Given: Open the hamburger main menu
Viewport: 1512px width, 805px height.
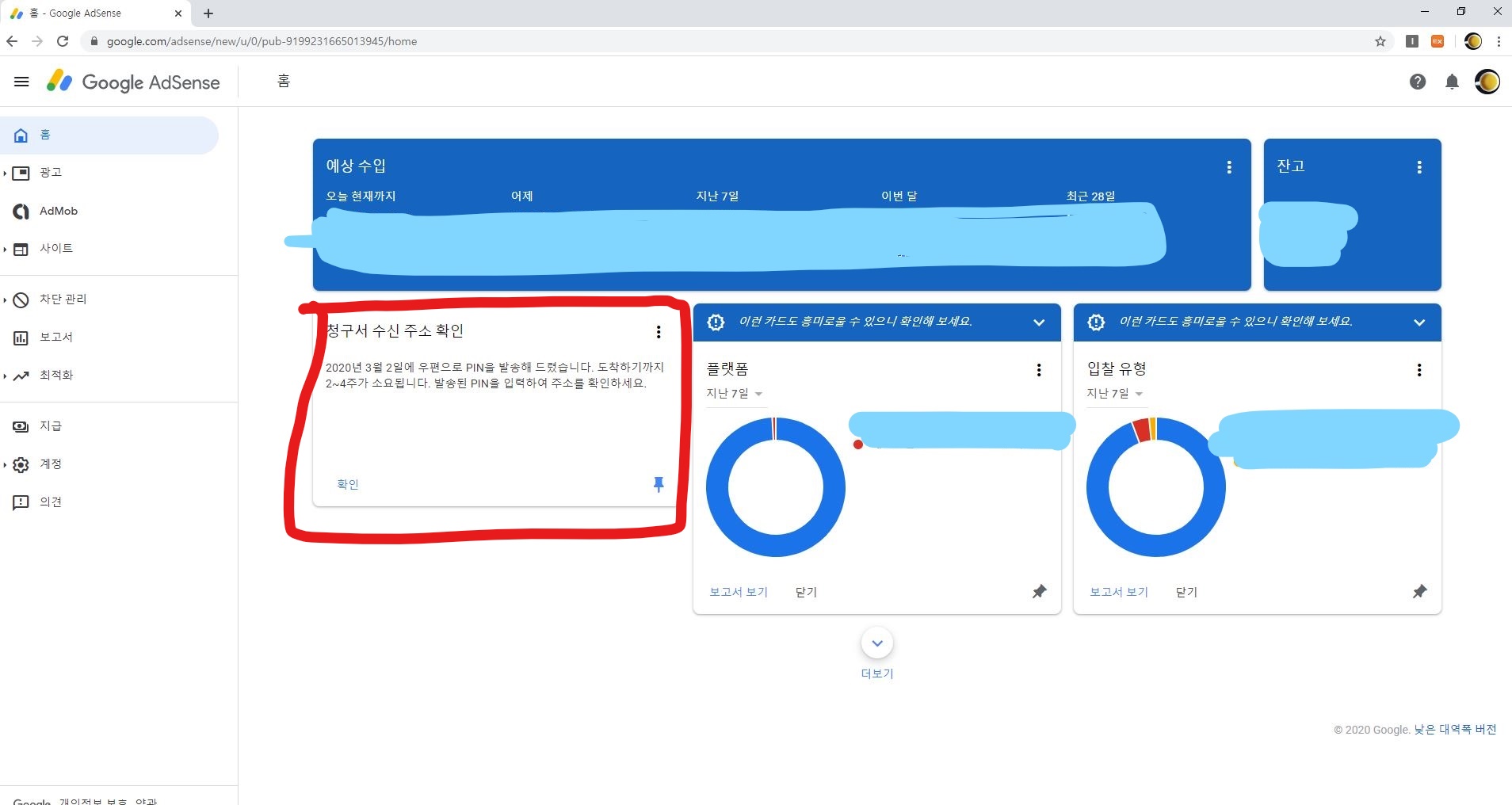Looking at the screenshot, I should tap(21, 82).
